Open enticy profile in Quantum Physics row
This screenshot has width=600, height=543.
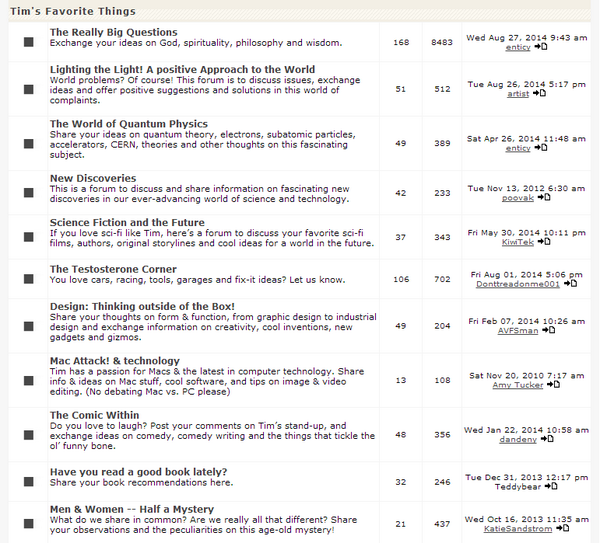point(518,148)
